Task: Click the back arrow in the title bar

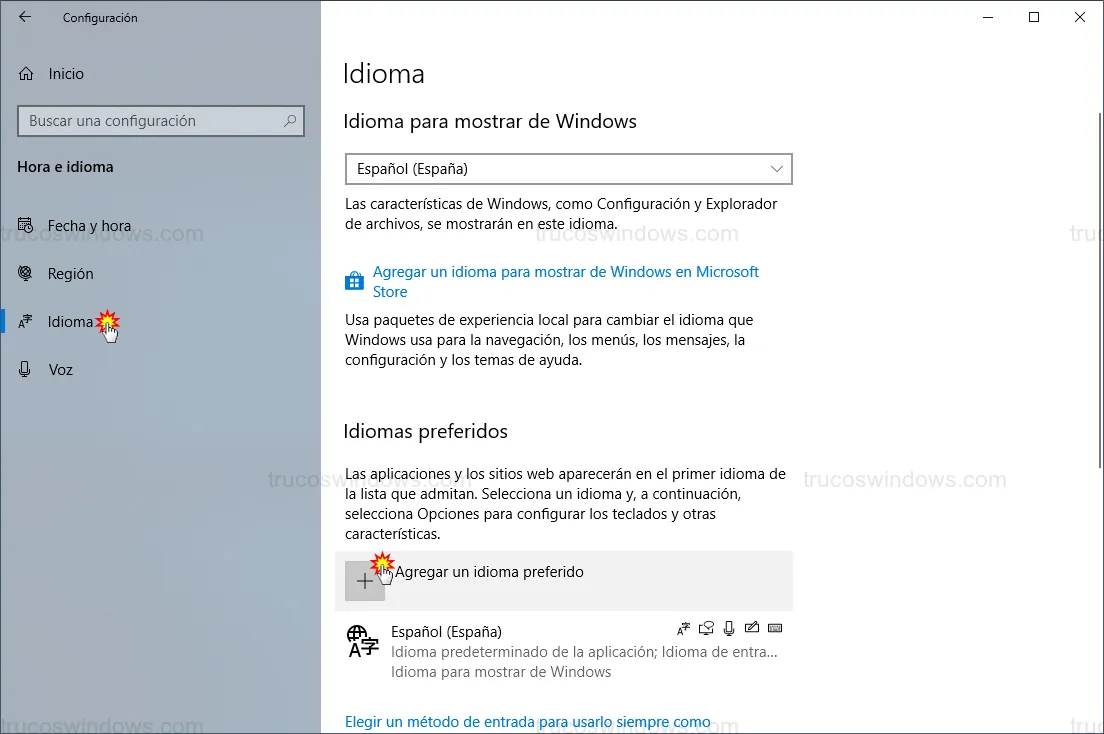Action: [25, 17]
